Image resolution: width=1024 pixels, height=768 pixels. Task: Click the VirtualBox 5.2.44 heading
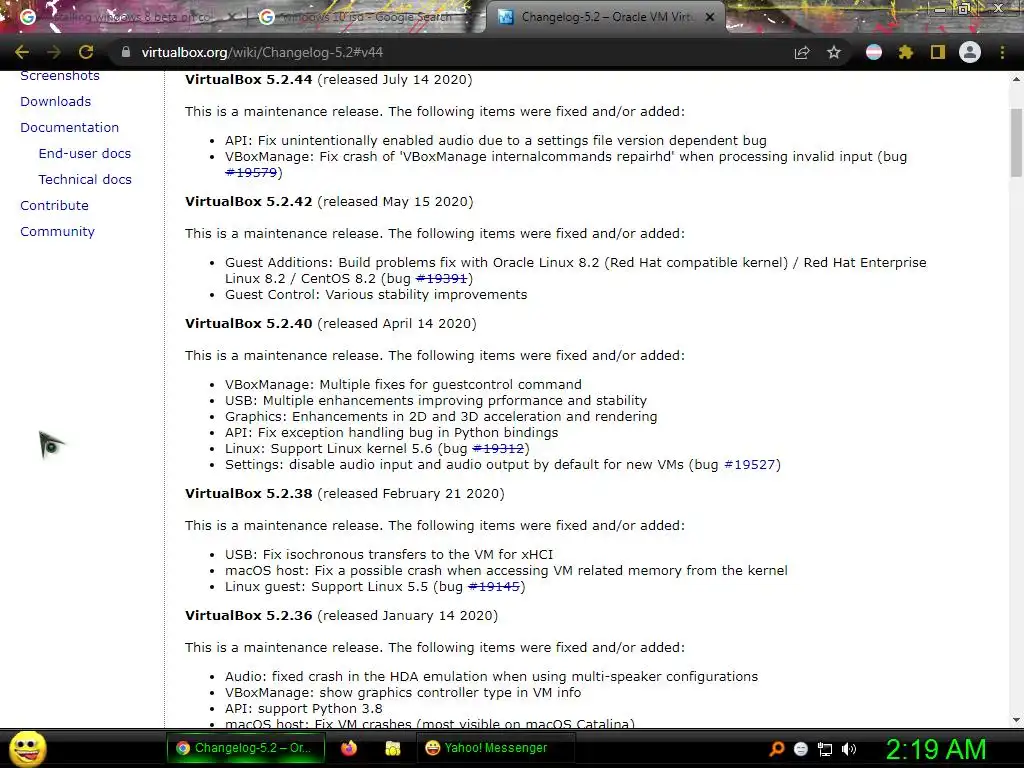(x=249, y=80)
